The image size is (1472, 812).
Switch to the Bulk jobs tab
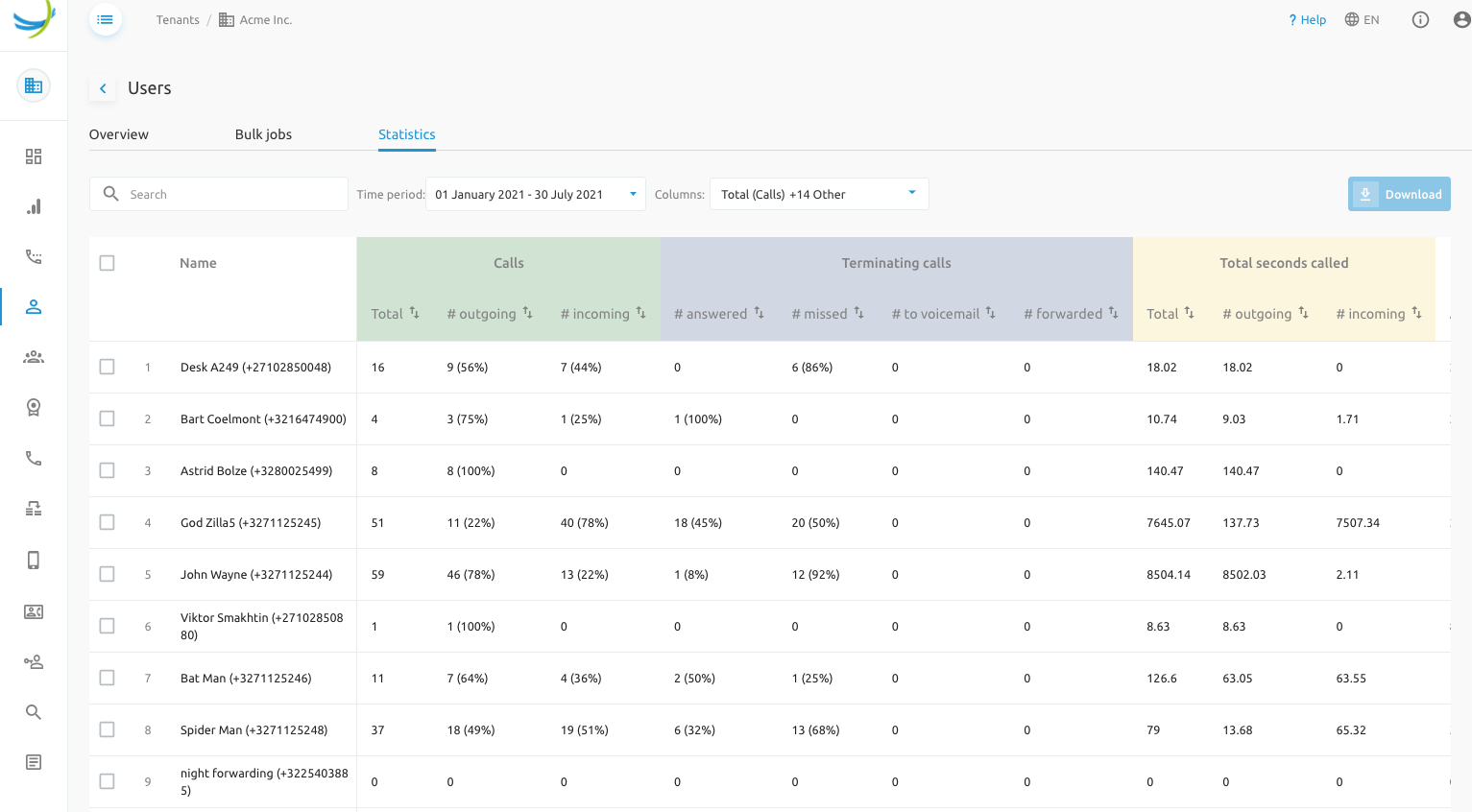[263, 134]
